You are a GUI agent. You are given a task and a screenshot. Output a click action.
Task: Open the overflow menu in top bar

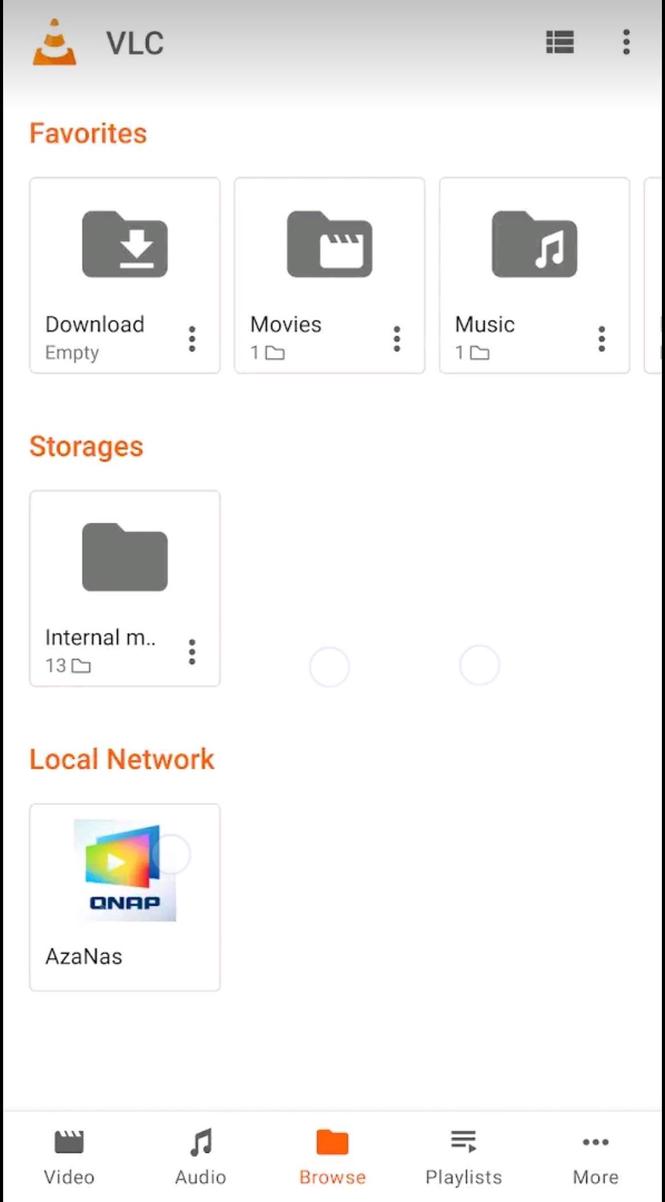tap(626, 42)
